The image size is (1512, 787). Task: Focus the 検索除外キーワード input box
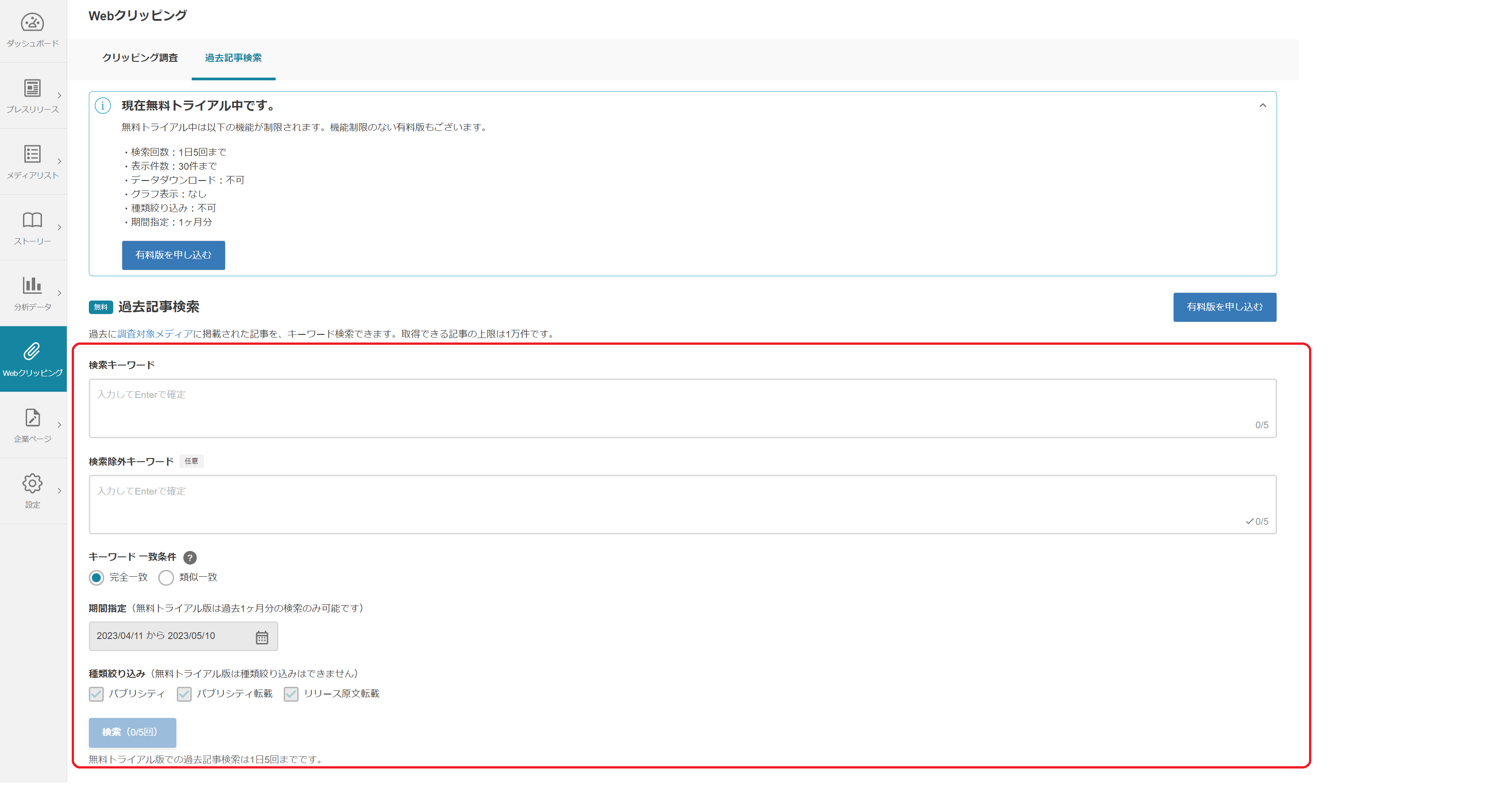[683, 505]
